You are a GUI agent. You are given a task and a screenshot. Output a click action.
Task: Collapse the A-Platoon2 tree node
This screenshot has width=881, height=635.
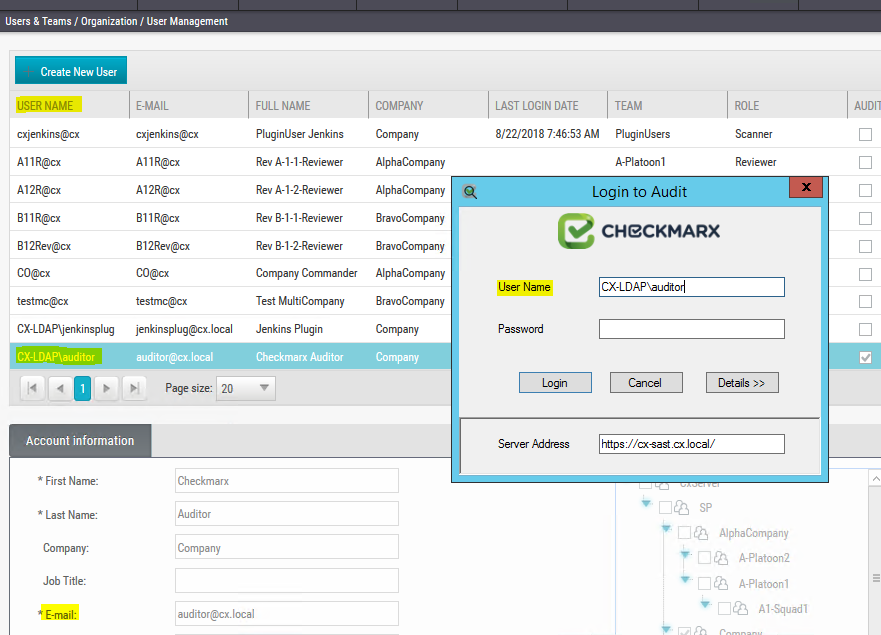[x=685, y=554]
